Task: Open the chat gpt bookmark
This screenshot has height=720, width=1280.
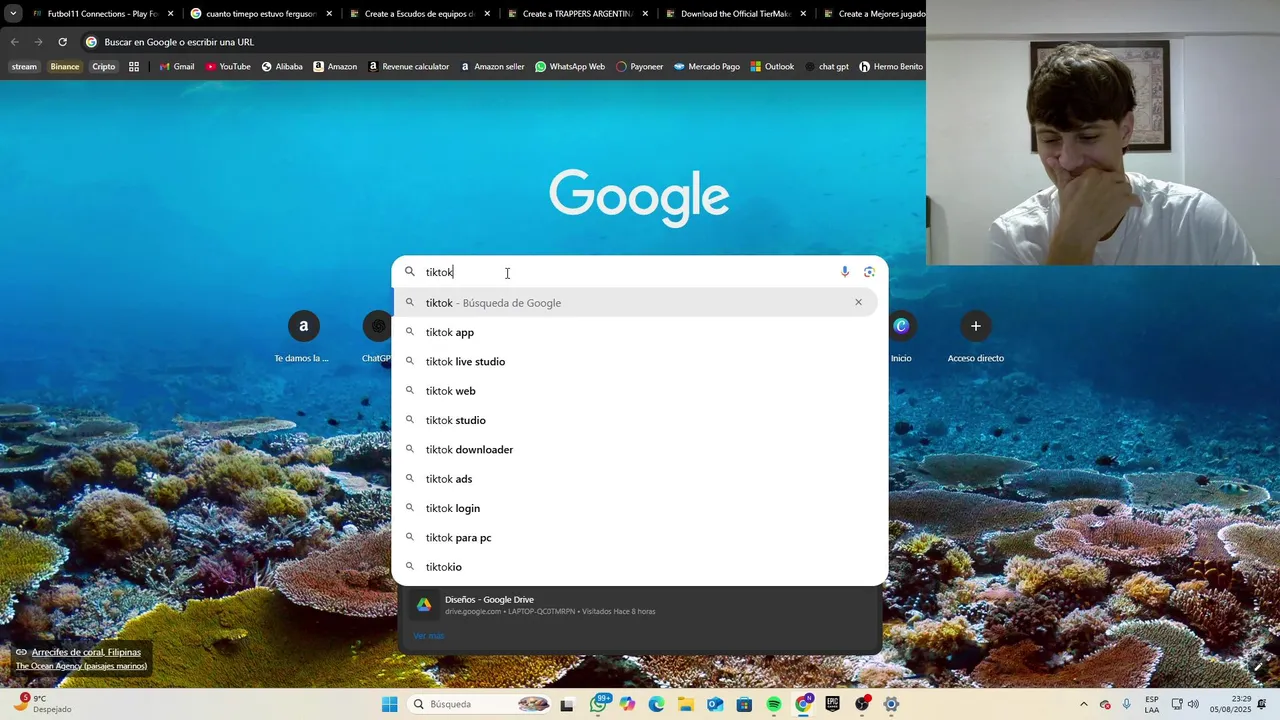Action: pyautogui.click(x=826, y=67)
